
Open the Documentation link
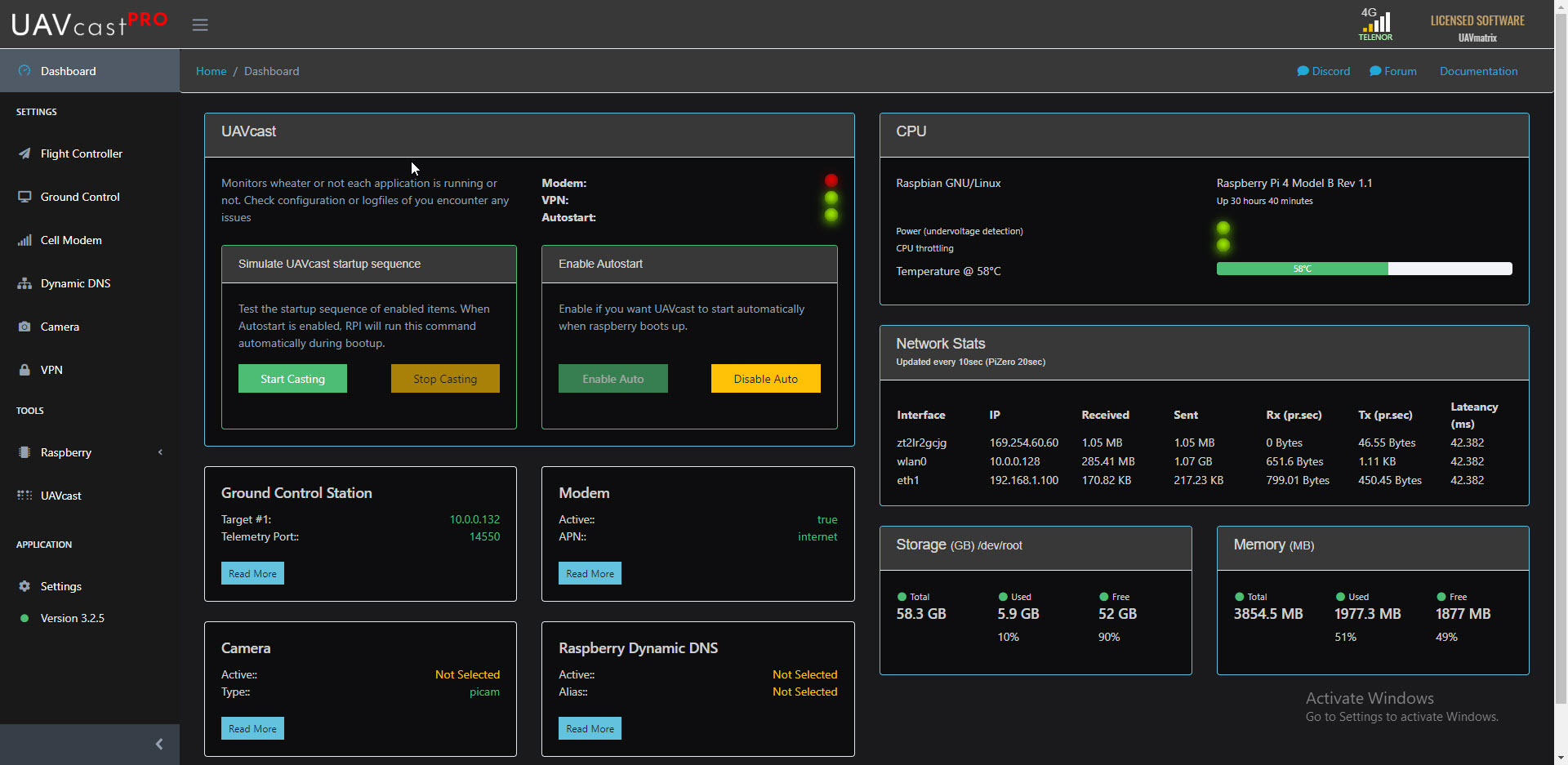pos(1478,71)
